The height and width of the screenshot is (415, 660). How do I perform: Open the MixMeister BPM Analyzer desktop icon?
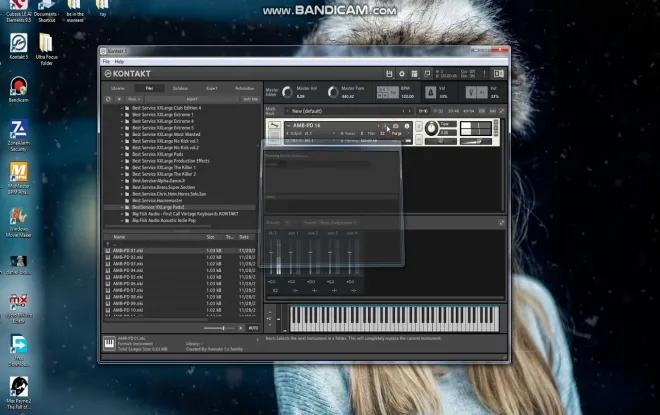(x=19, y=178)
